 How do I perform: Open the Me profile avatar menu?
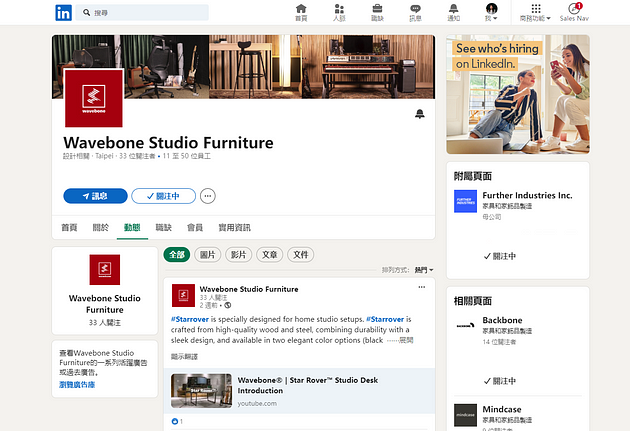(491, 12)
